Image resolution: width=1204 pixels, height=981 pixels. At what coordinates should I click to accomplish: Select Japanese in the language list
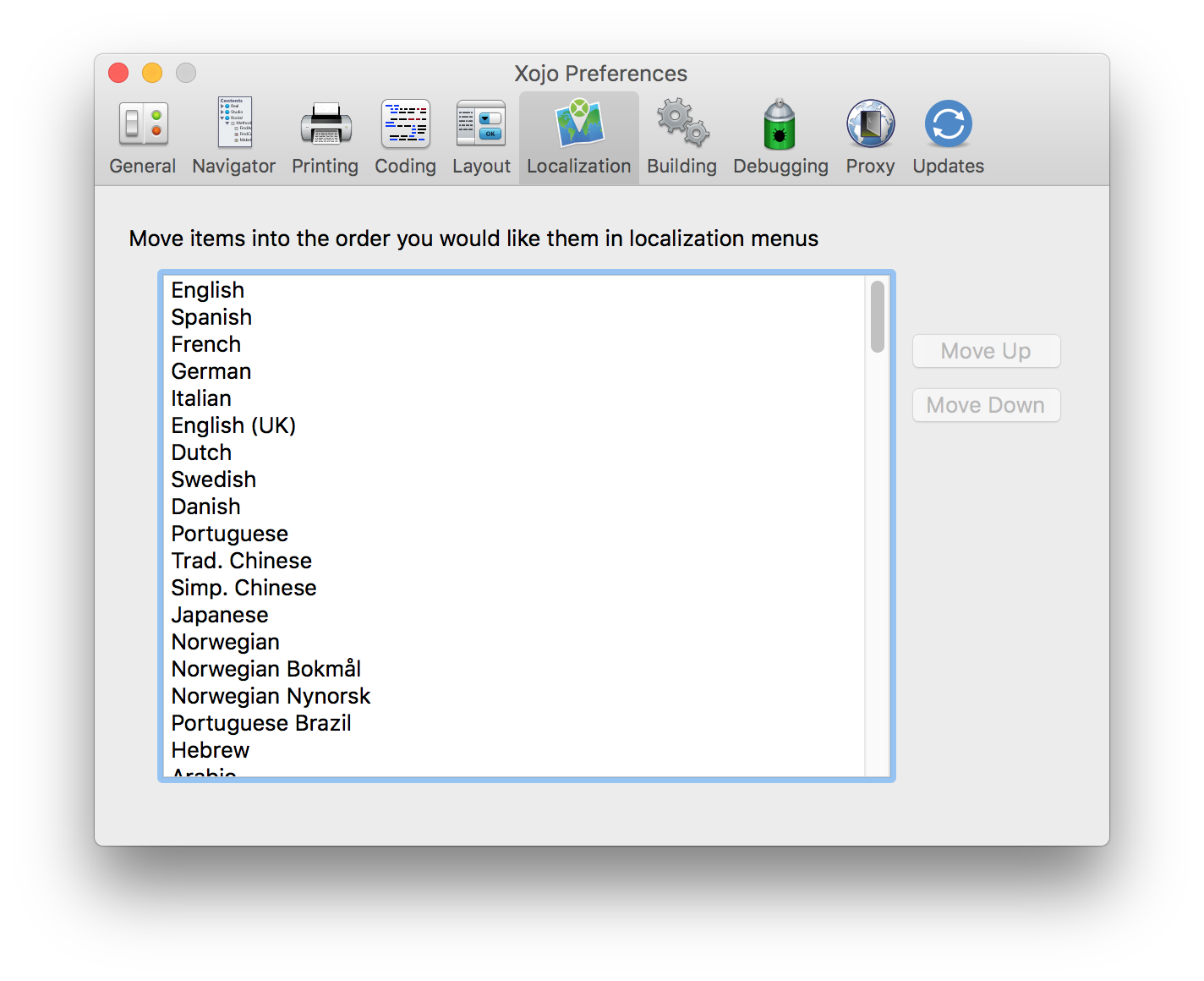514,615
